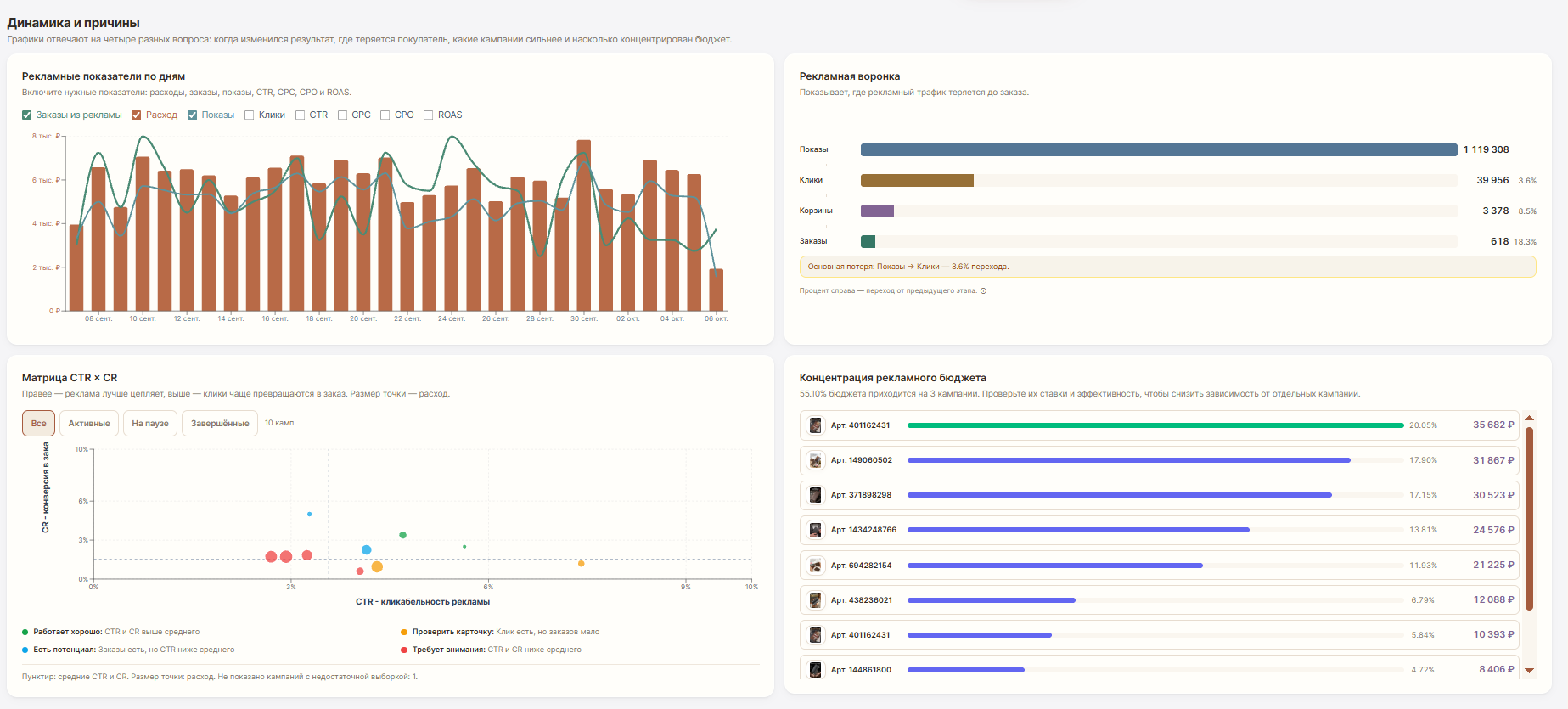
Task: Enable the 'CPC' checkbox
Action: (343, 115)
